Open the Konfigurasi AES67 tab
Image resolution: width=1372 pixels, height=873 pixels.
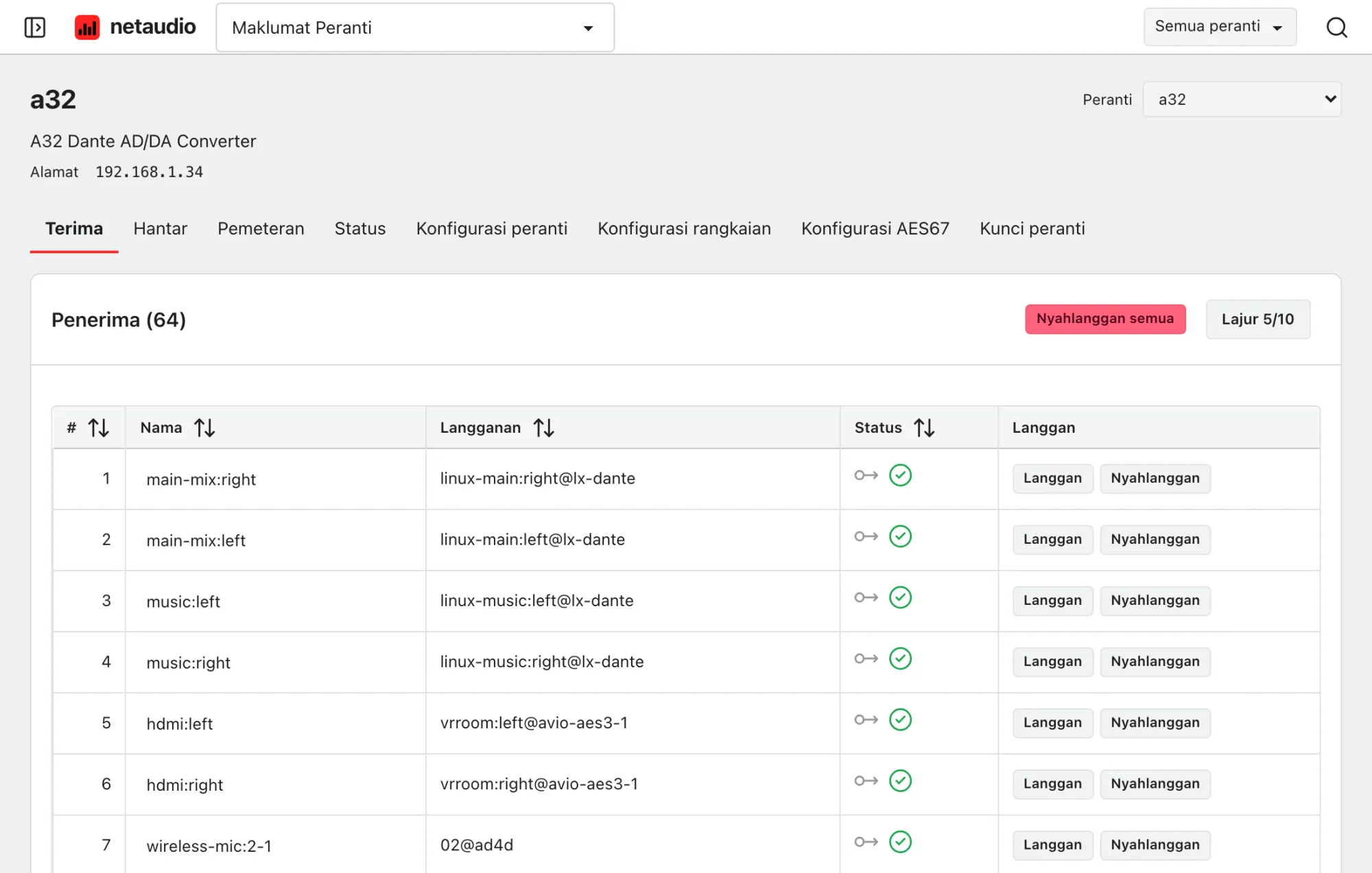875,228
